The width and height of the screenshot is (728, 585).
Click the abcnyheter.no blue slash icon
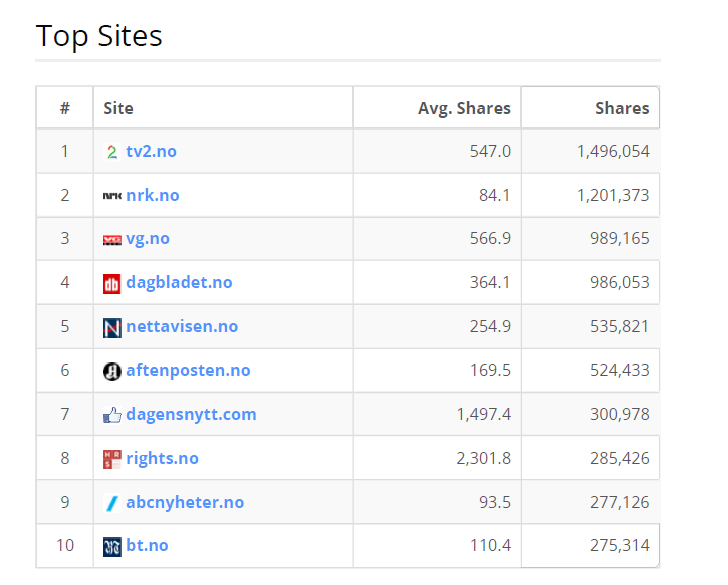click(112, 503)
